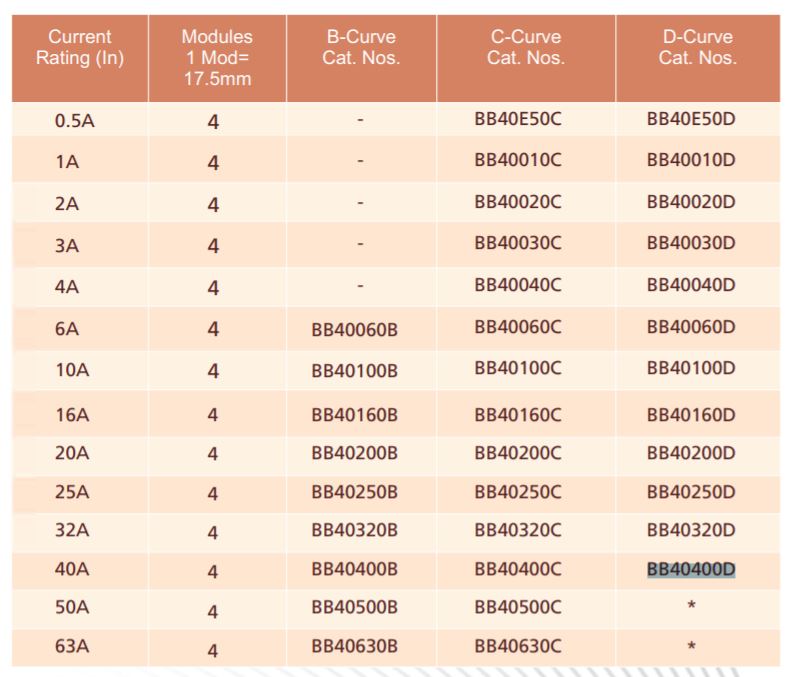Screen dimensions: 794x677
Task: Select the B-Curve Cat. Nos. header
Action: coord(361,48)
